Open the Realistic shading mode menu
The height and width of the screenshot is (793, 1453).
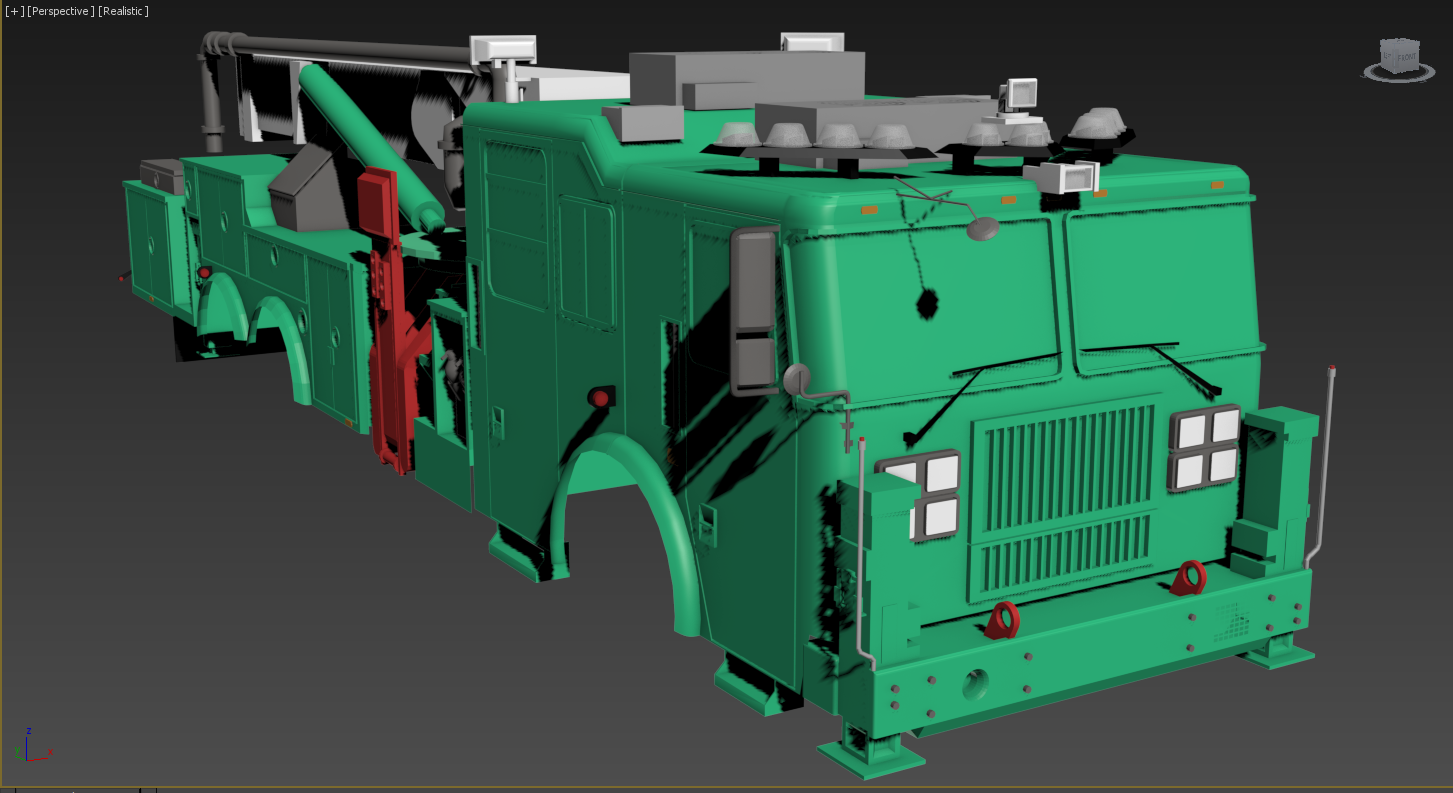123,11
